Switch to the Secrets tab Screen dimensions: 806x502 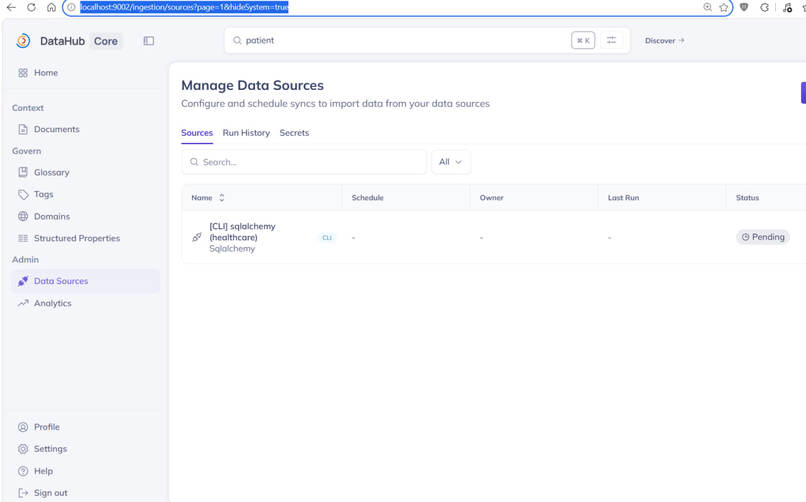pyautogui.click(x=294, y=133)
